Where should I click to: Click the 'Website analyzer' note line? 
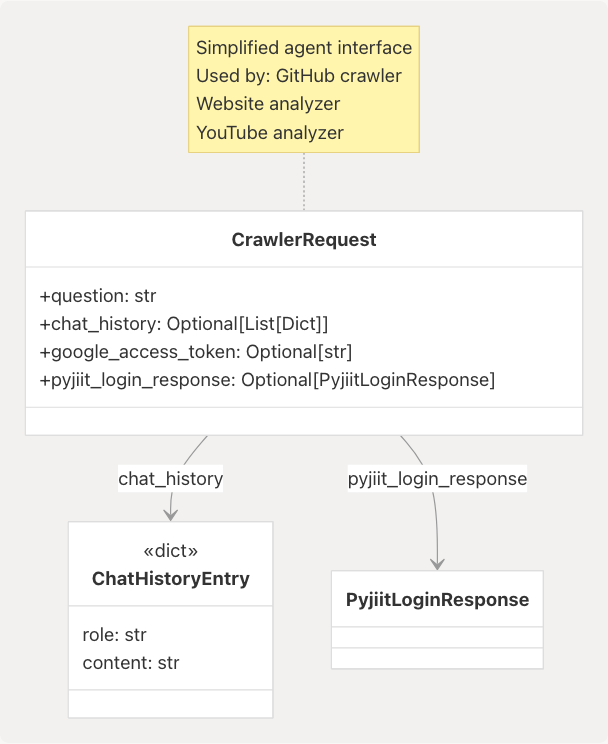(x=268, y=104)
